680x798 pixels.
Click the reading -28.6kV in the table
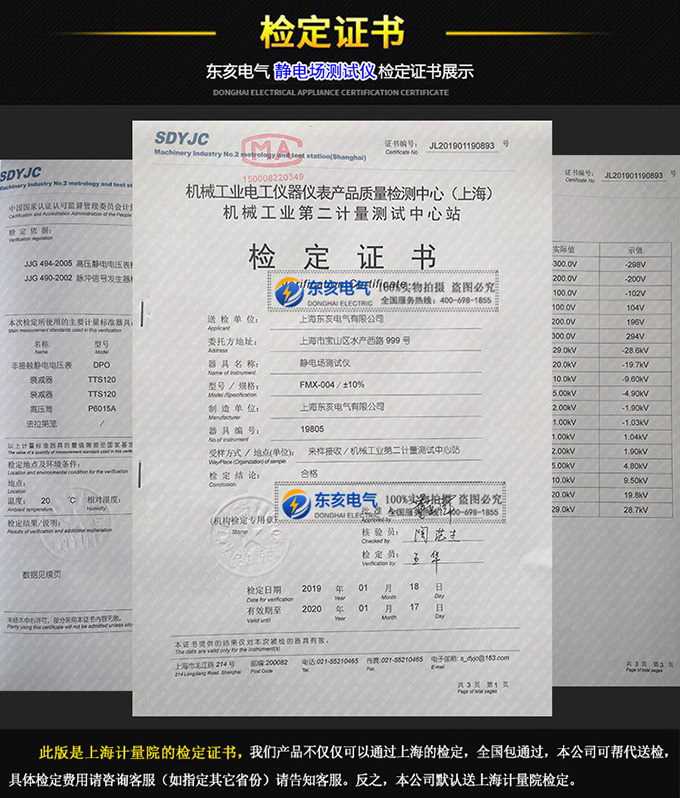point(635,351)
